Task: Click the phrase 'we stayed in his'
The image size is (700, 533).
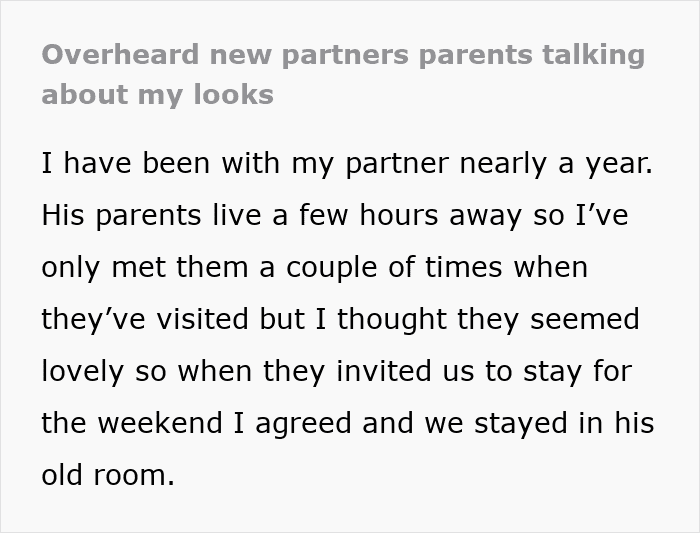Action: (x=539, y=423)
